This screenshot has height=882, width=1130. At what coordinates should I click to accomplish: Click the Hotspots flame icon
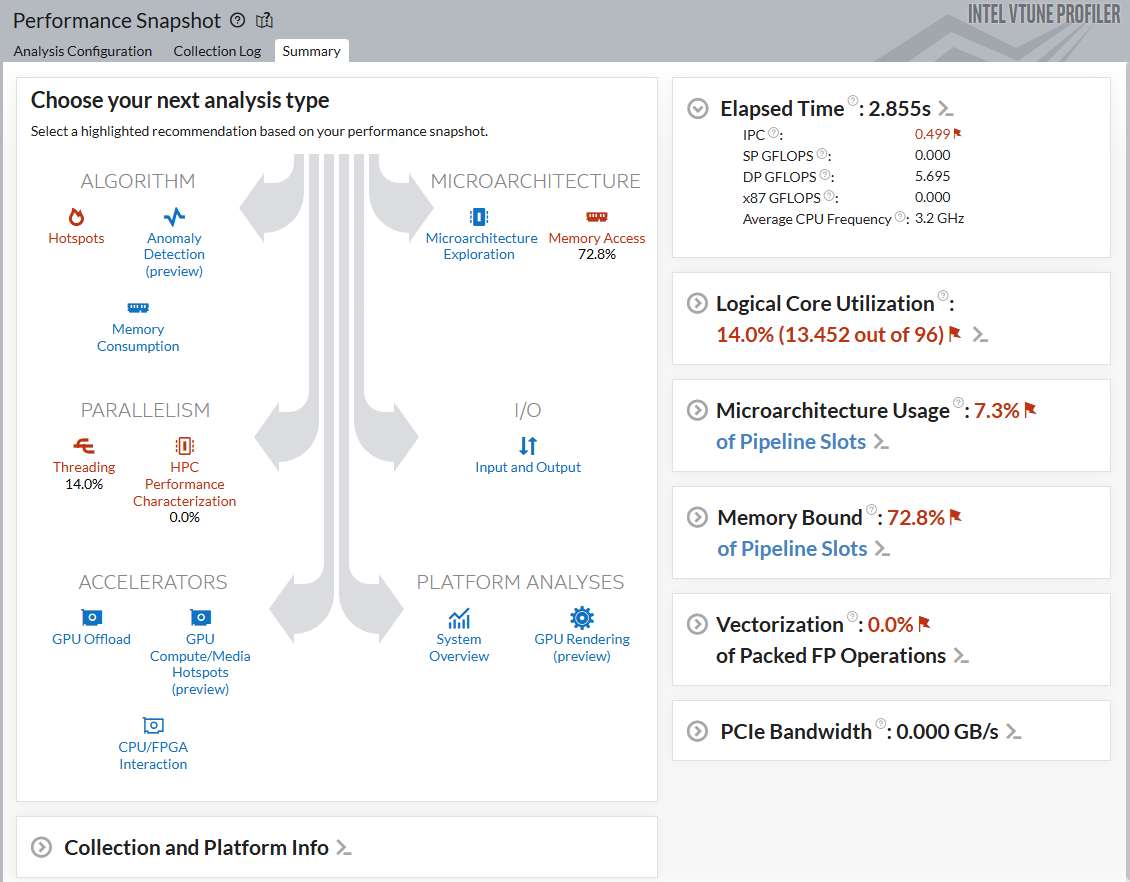pyautogui.click(x=76, y=217)
